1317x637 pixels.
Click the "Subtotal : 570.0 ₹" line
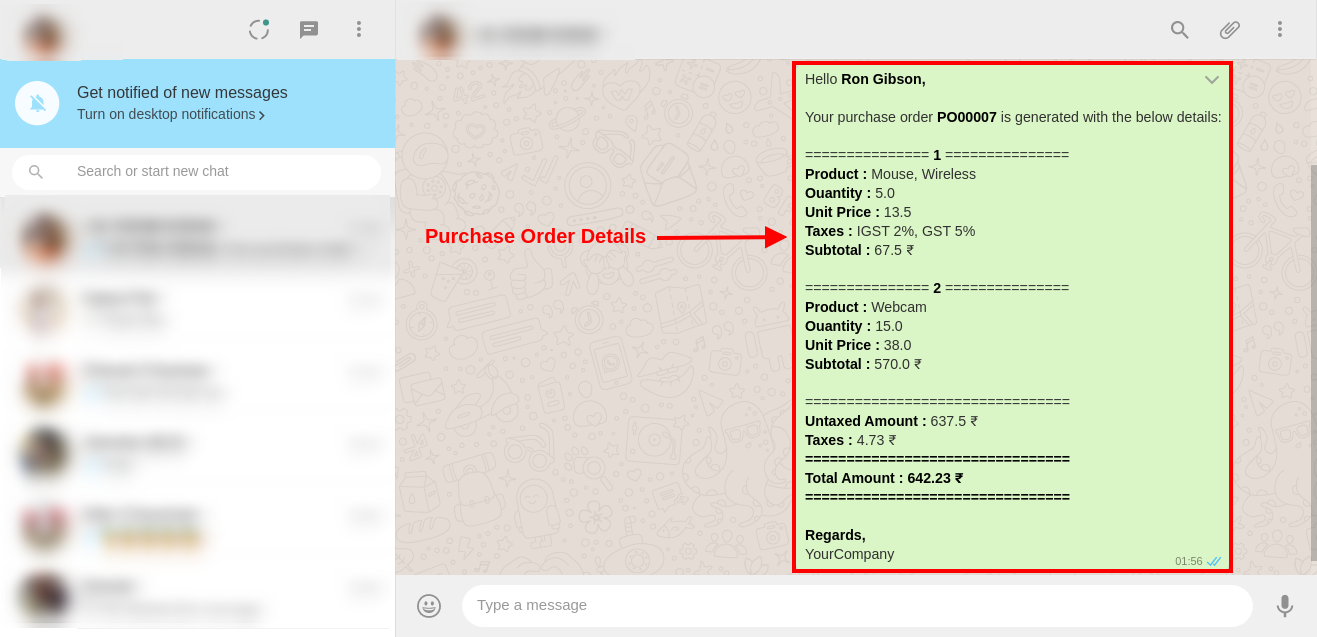(x=863, y=364)
